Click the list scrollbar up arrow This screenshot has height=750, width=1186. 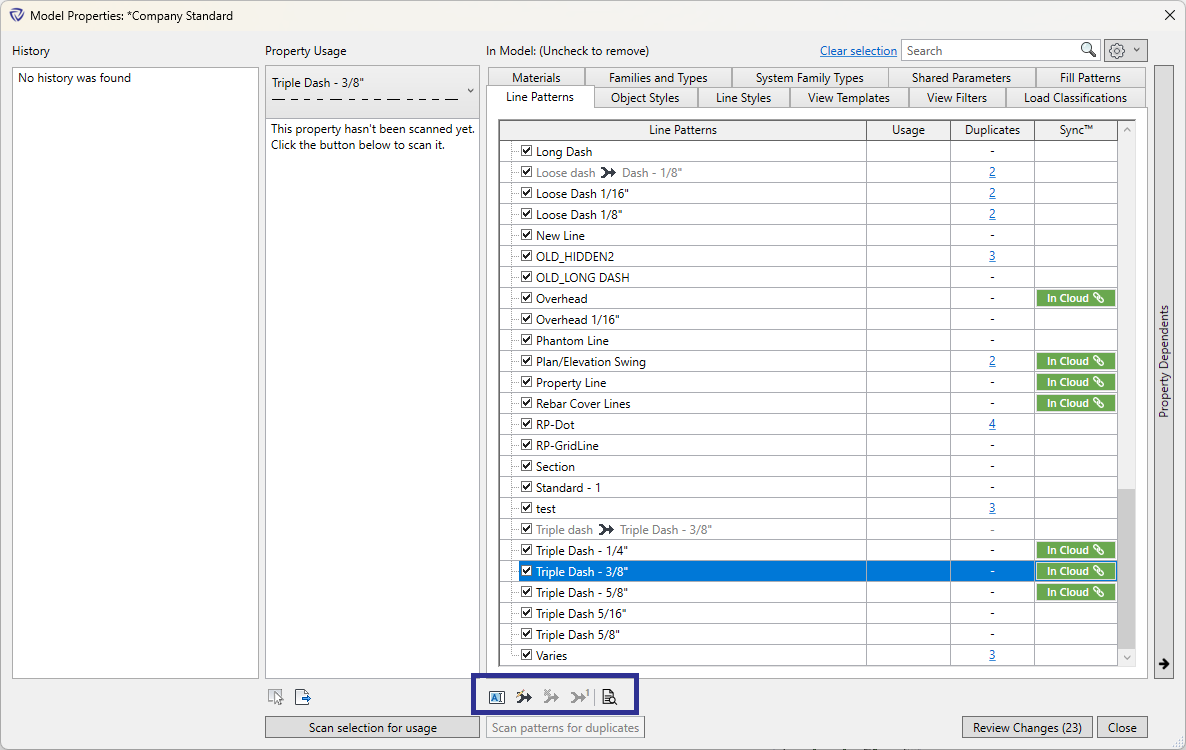pyautogui.click(x=1126, y=129)
